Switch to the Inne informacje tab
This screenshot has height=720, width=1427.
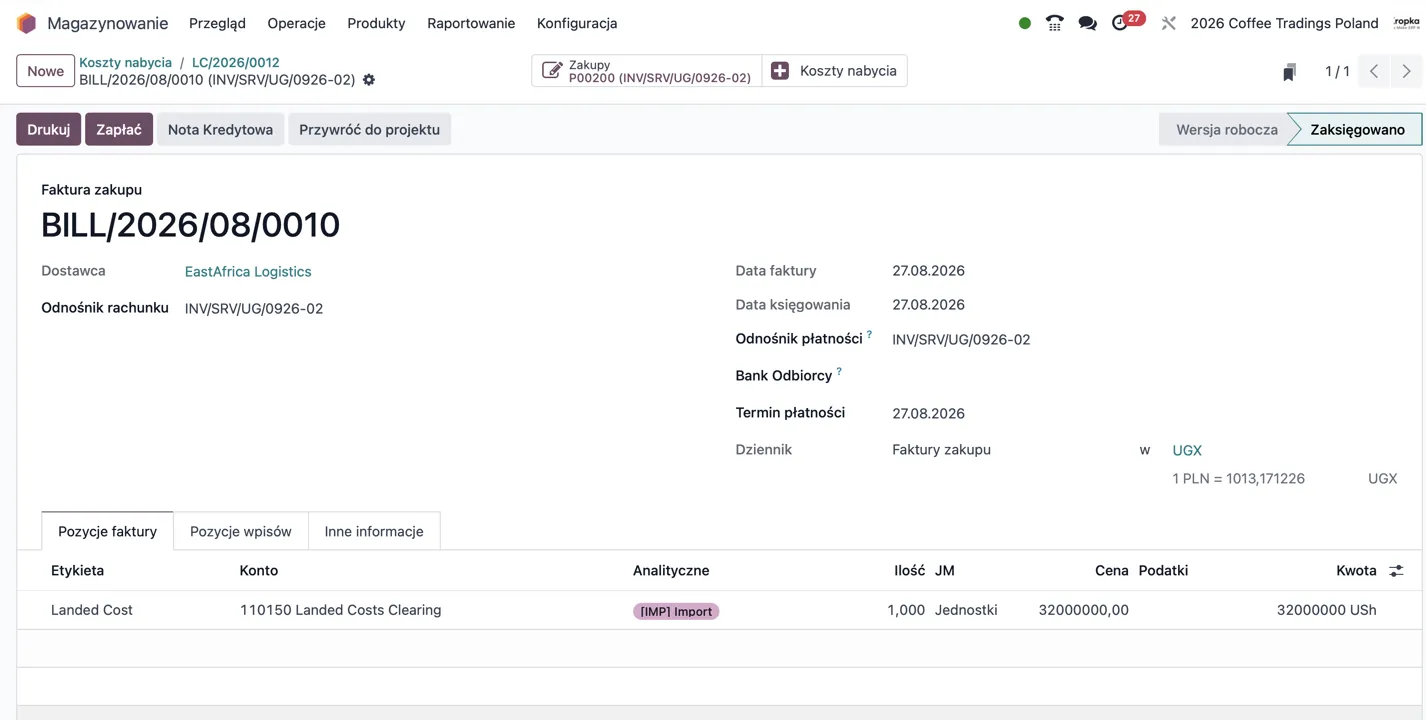point(374,531)
